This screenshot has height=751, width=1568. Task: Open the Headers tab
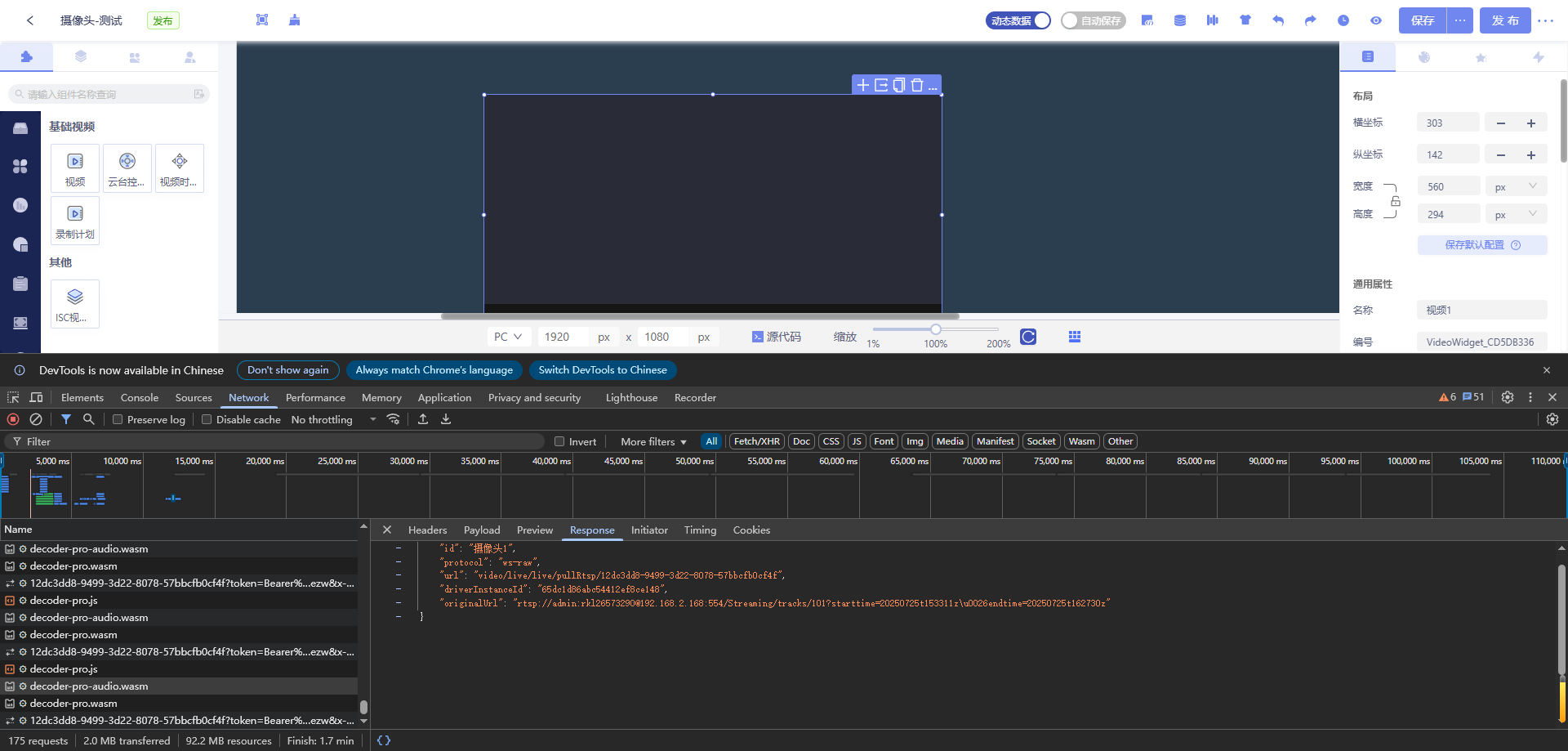click(x=427, y=530)
